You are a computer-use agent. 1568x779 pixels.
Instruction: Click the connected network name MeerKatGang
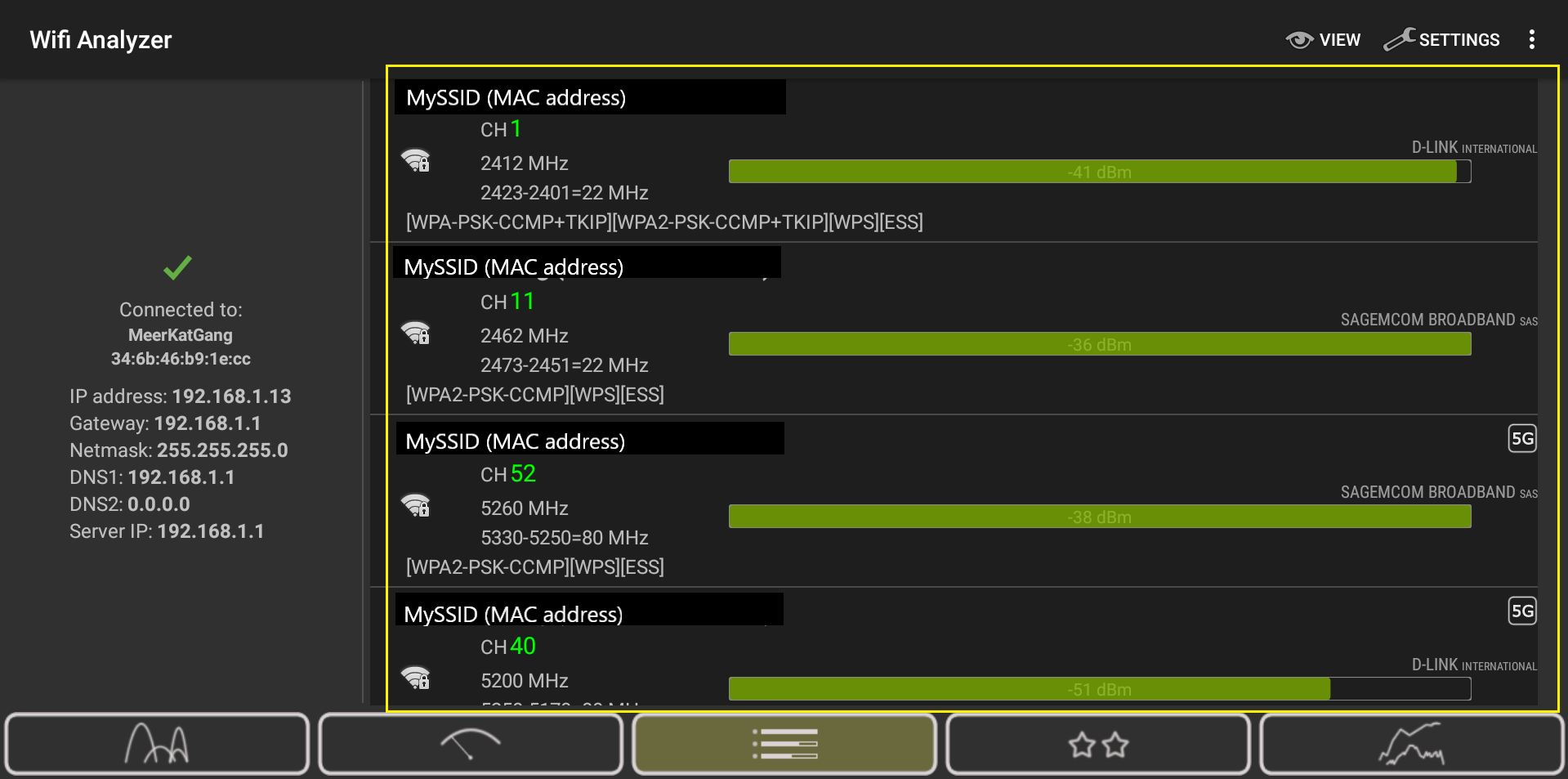coord(181,335)
